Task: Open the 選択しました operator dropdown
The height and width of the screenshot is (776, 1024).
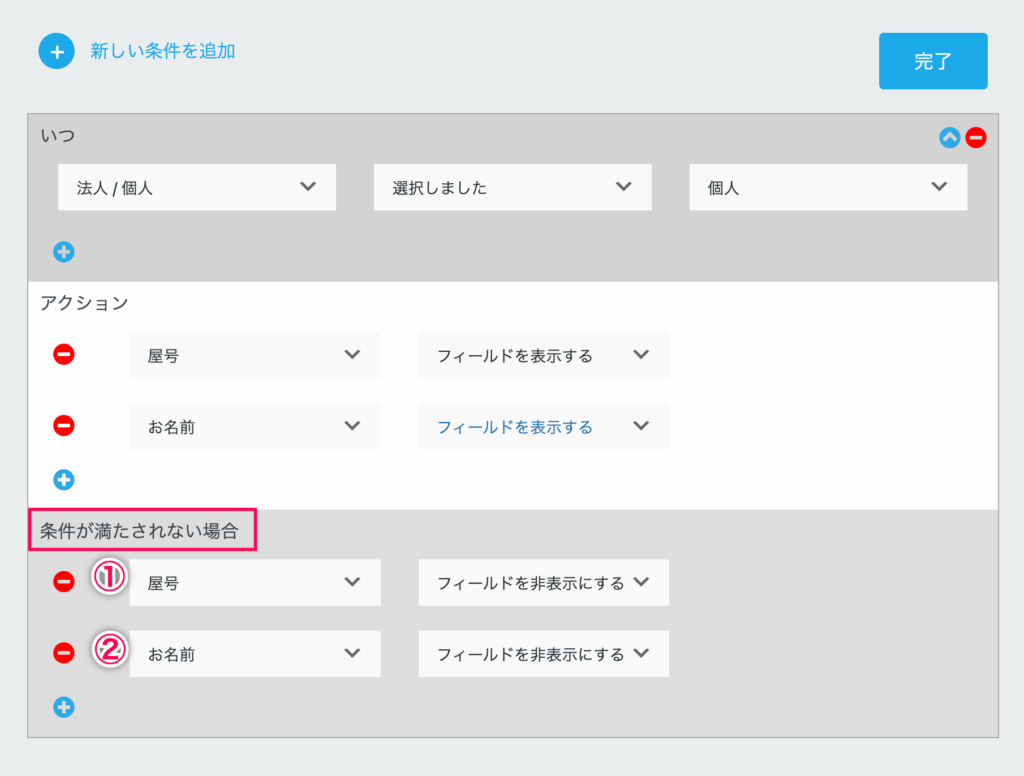Action: click(513, 187)
